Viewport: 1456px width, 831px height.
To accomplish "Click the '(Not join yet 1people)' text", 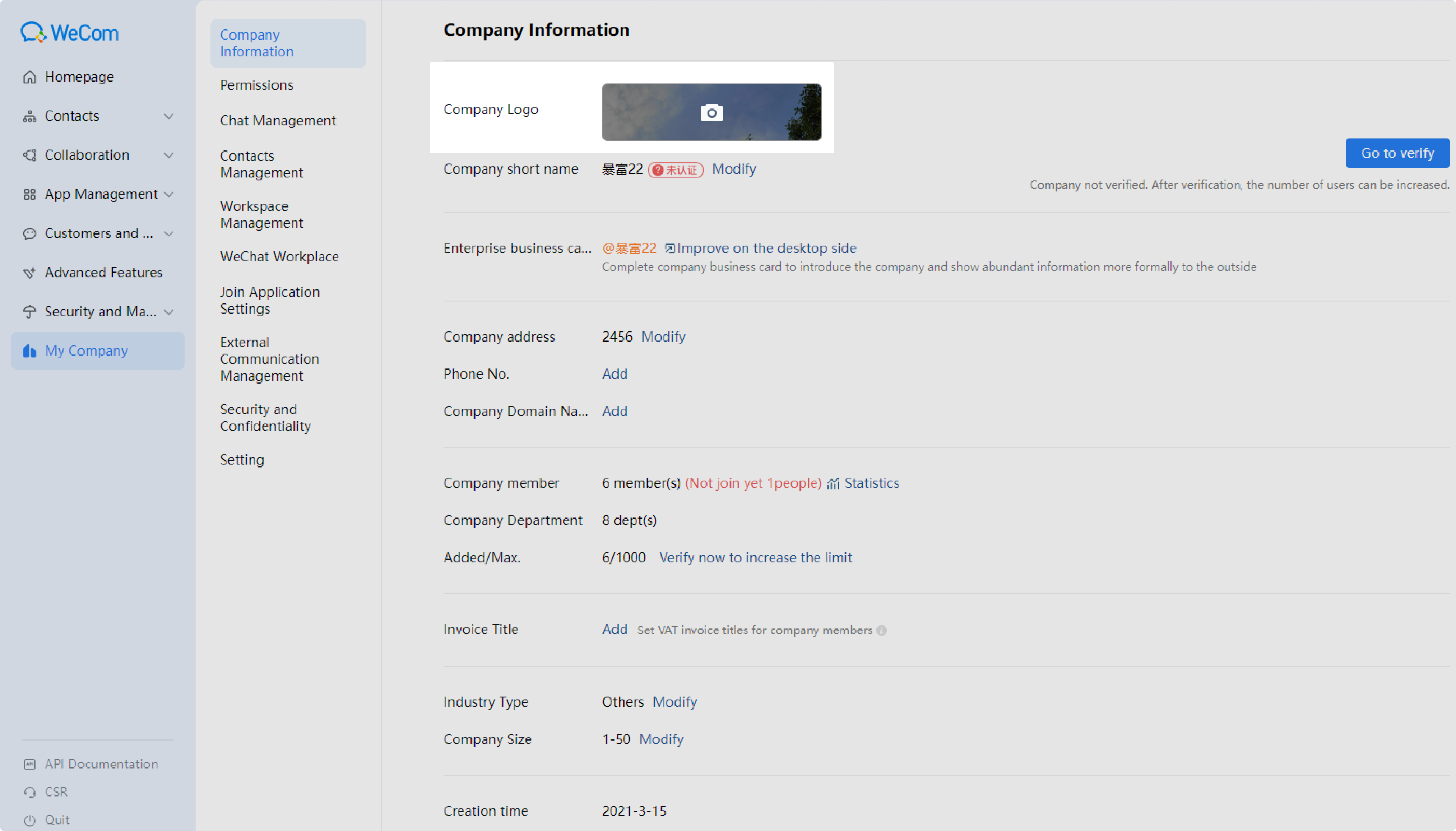I will click(753, 483).
